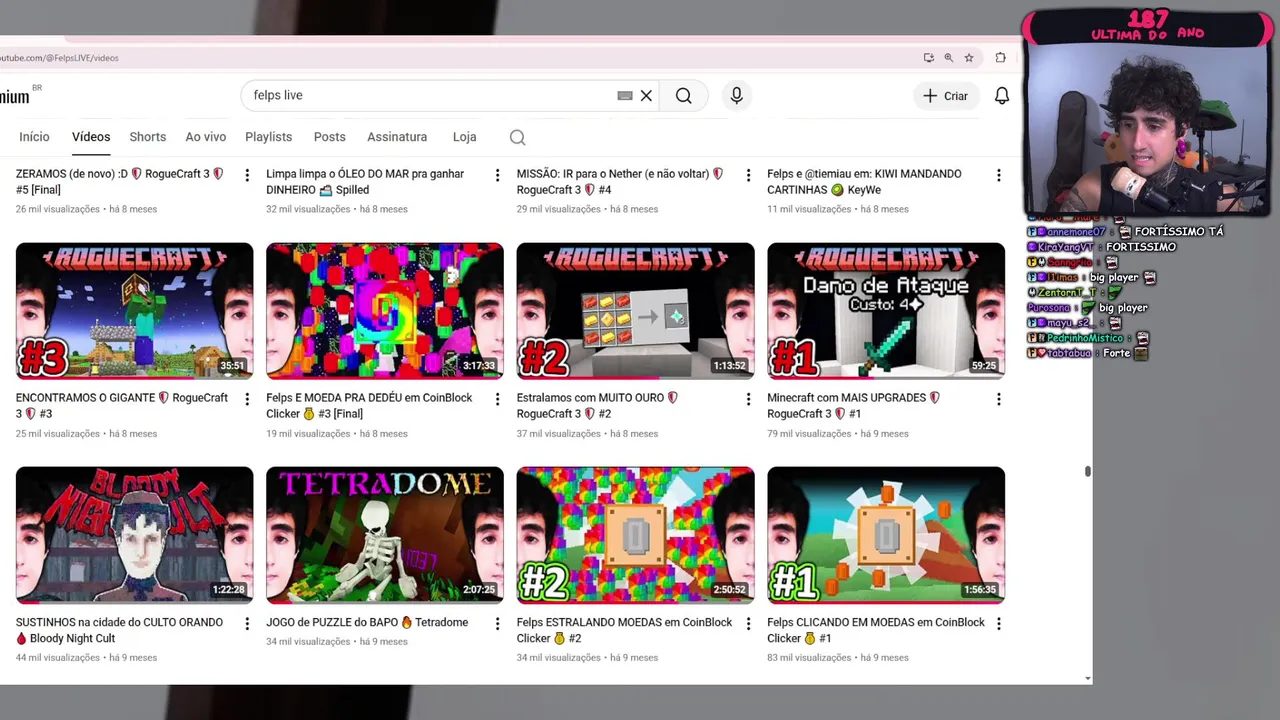The height and width of the screenshot is (720, 1280).
Task: Open options menu for ENCONTRAMOS O GIGANTE video
Action: [x=247, y=399]
